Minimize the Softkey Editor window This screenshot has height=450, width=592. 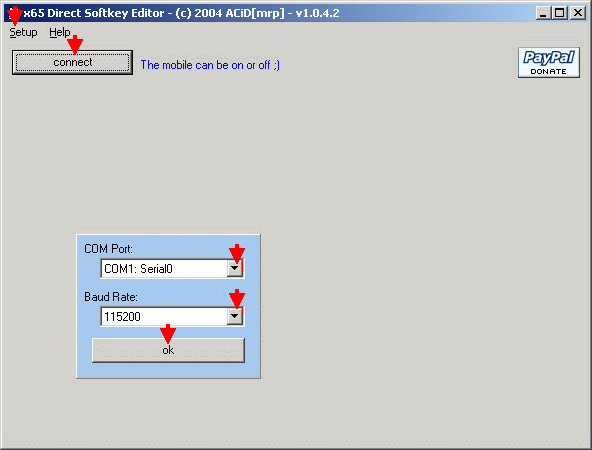[543, 13]
